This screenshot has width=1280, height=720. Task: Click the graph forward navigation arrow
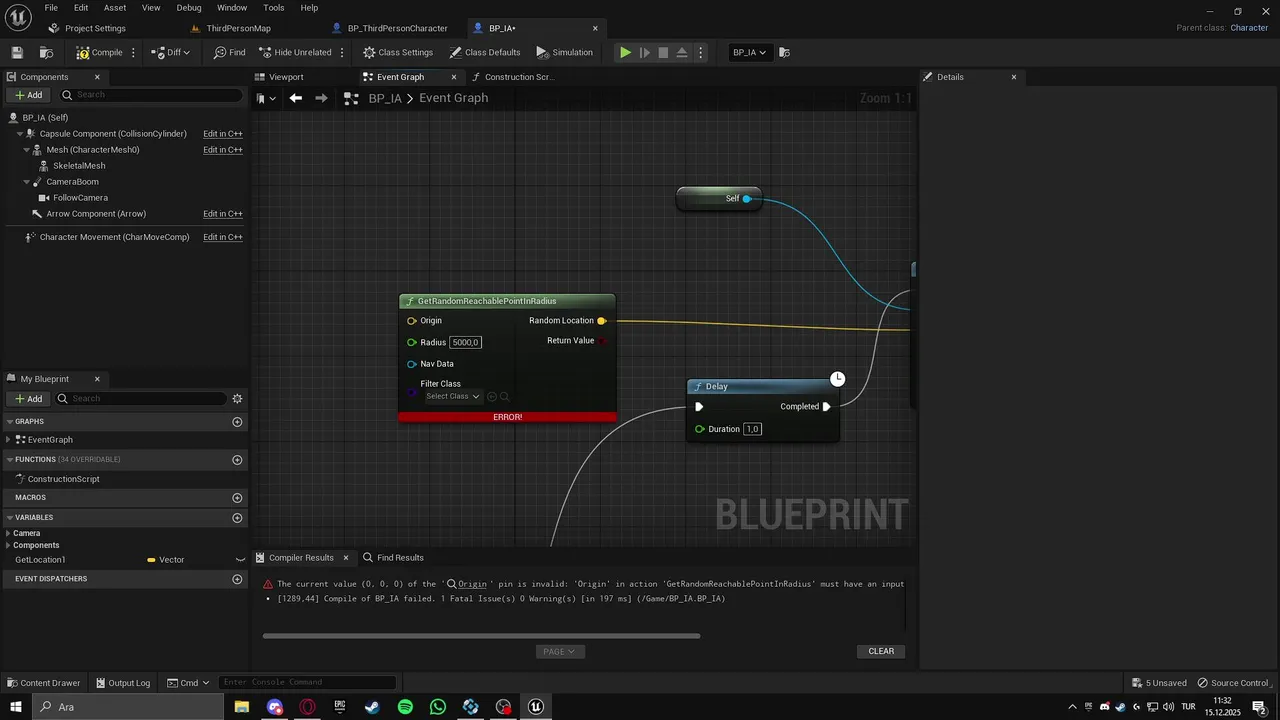(321, 98)
